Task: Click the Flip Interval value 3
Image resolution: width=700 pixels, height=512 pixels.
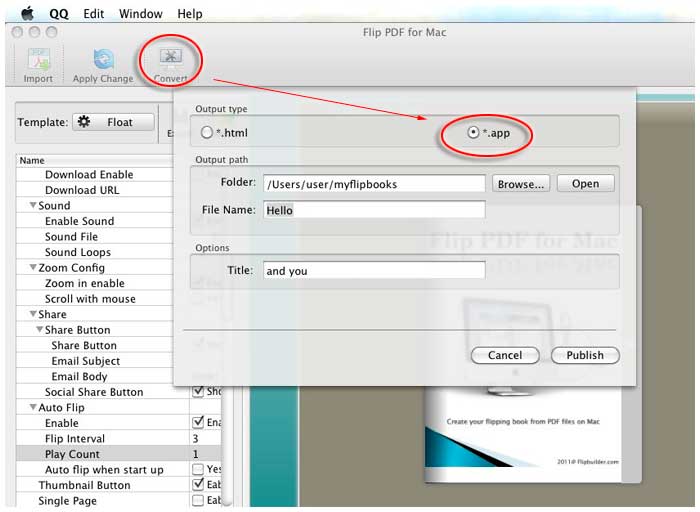Action: point(196,439)
